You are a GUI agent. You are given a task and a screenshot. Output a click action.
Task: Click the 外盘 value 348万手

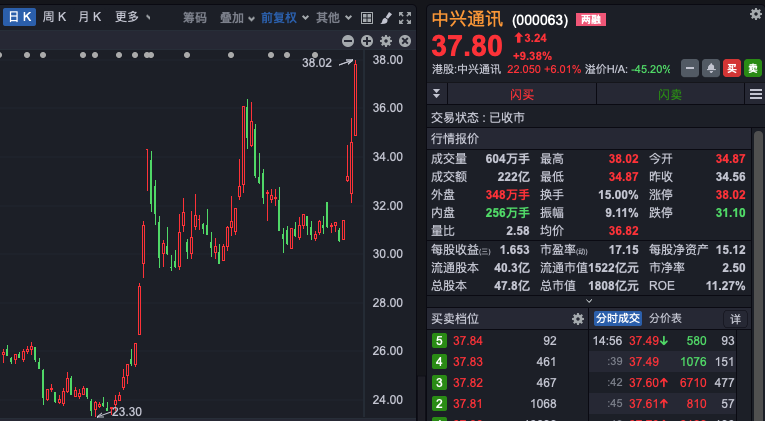click(x=507, y=195)
